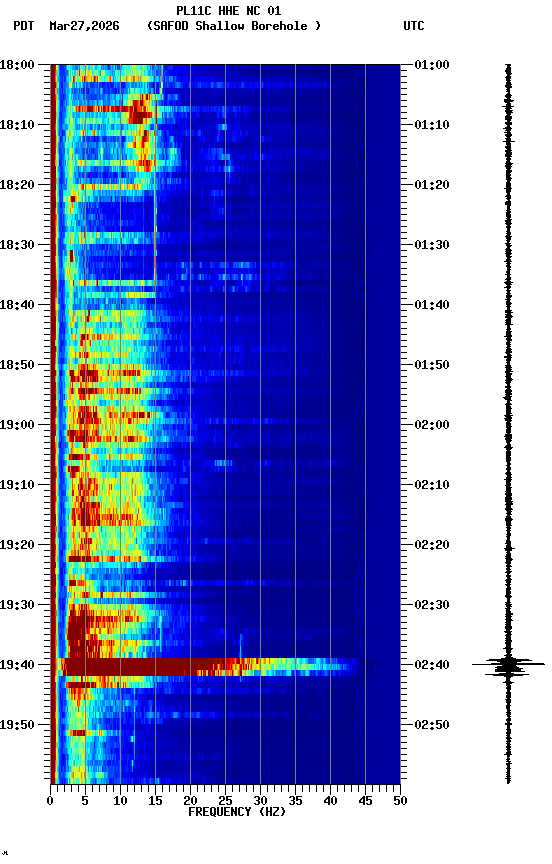Select the 19:00 PDT time label
The height and width of the screenshot is (864, 552).
pyautogui.click(x=17, y=425)
